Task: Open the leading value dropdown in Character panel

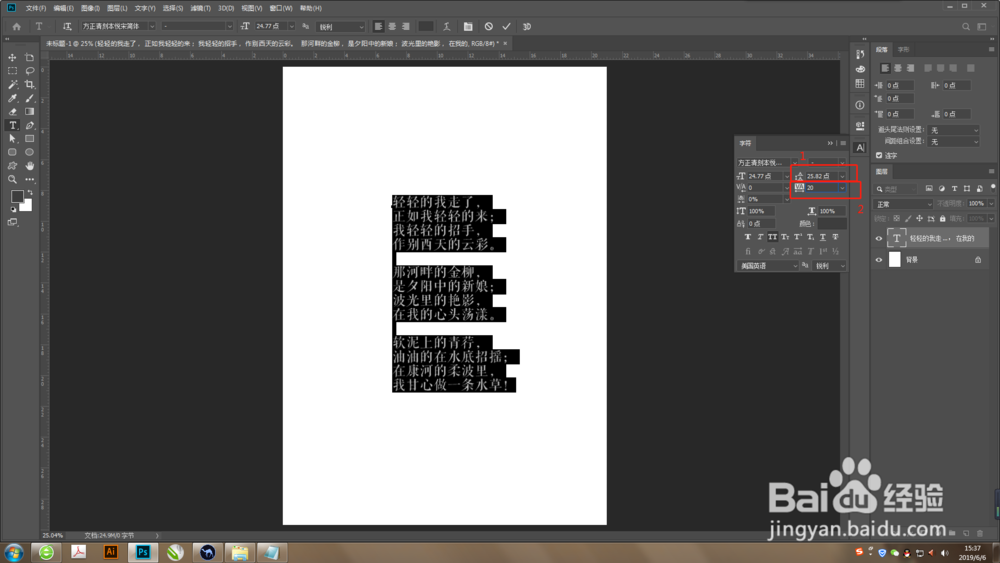Action: 842,176
